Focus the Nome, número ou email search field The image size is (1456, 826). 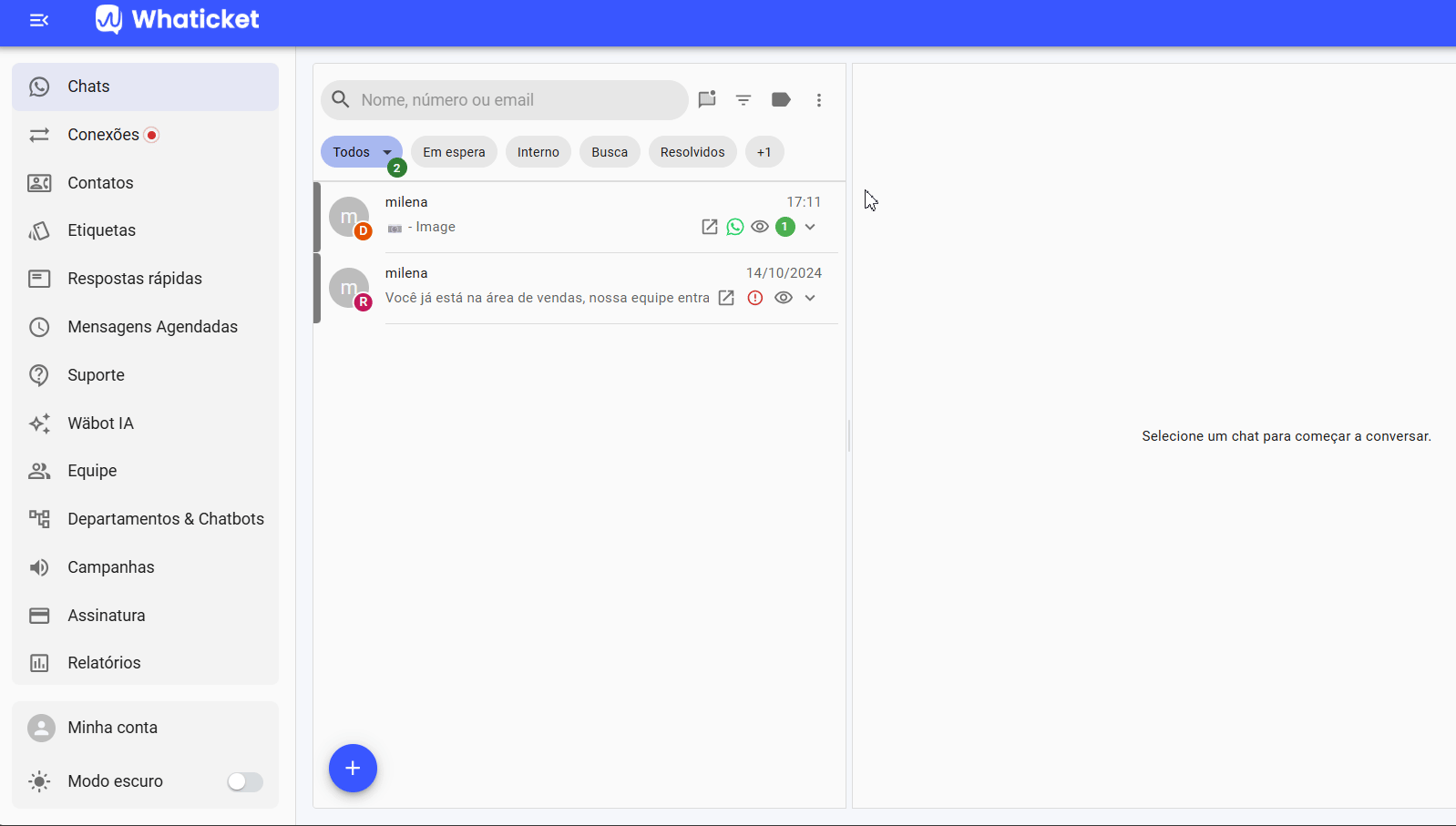click(505, 100)
